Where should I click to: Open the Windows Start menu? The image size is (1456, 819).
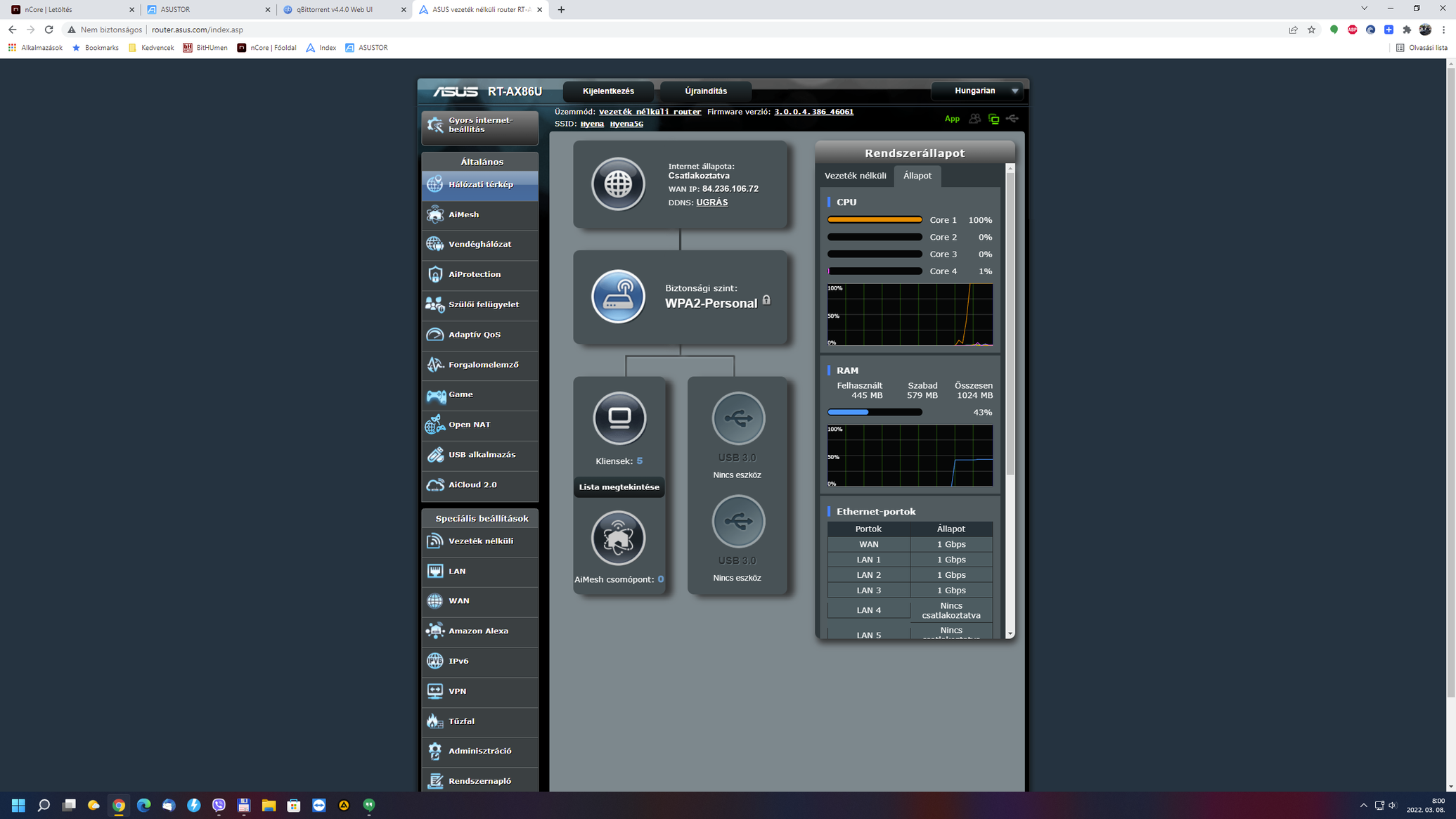pos(18,805)
